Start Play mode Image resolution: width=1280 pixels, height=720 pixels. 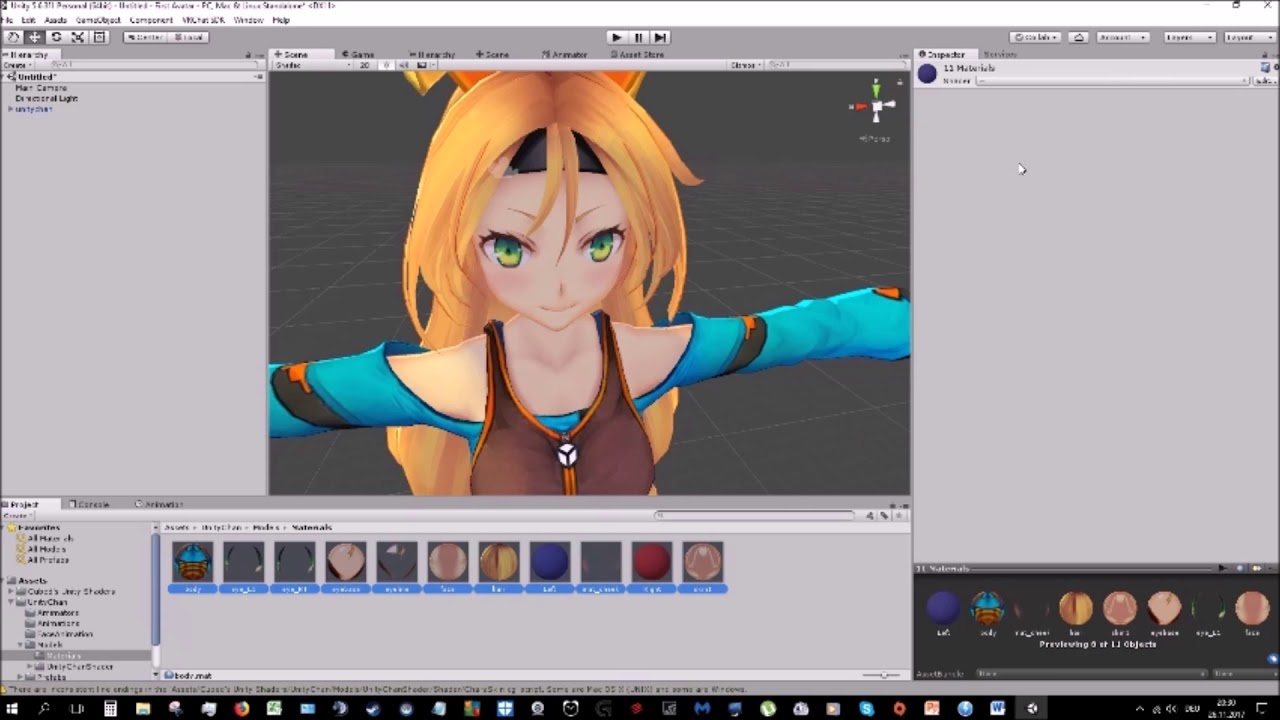click(616, 37)
